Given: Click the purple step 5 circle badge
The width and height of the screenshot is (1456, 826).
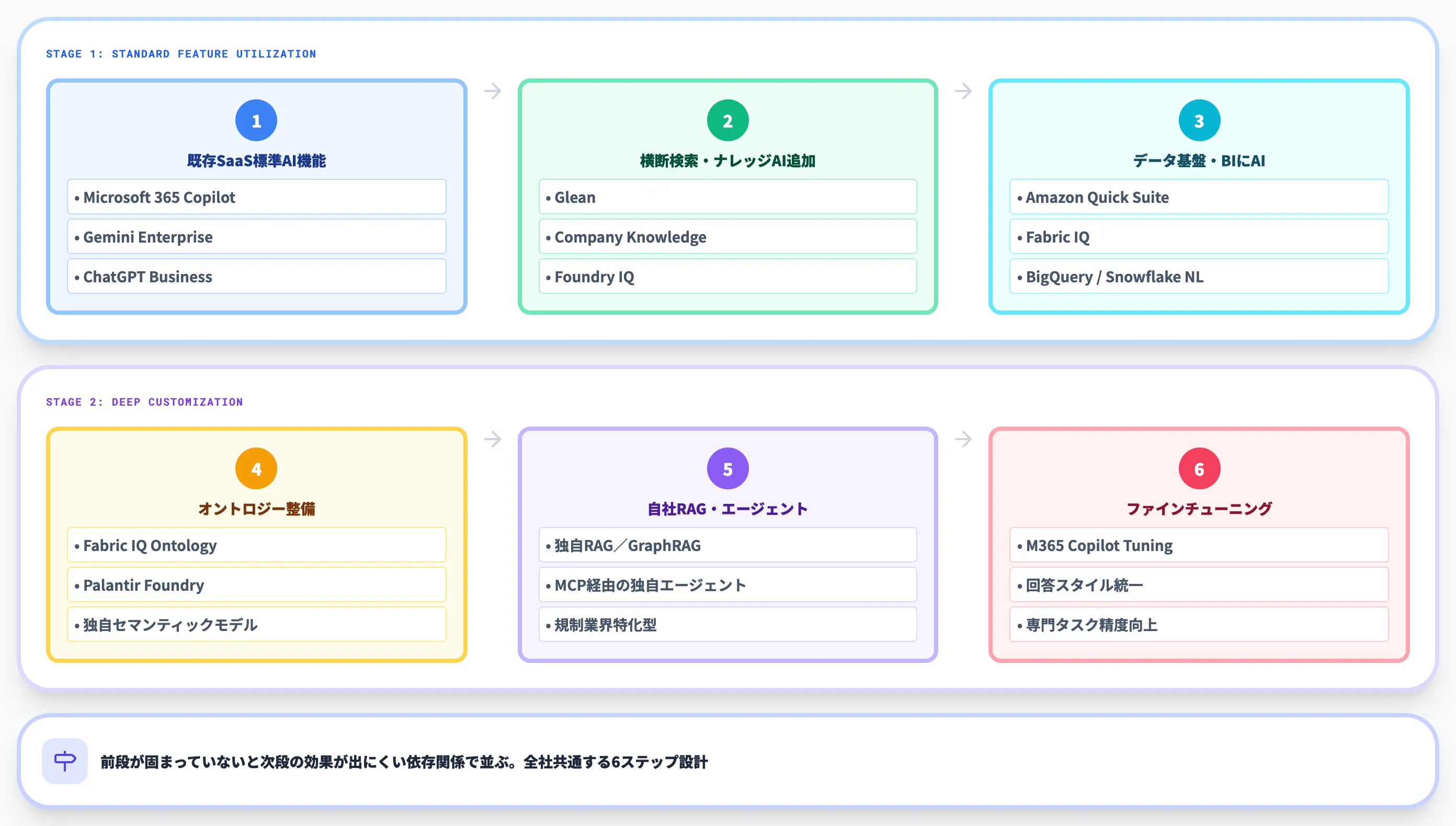Looking at the screenshot, I should click(x=727, y=468).
